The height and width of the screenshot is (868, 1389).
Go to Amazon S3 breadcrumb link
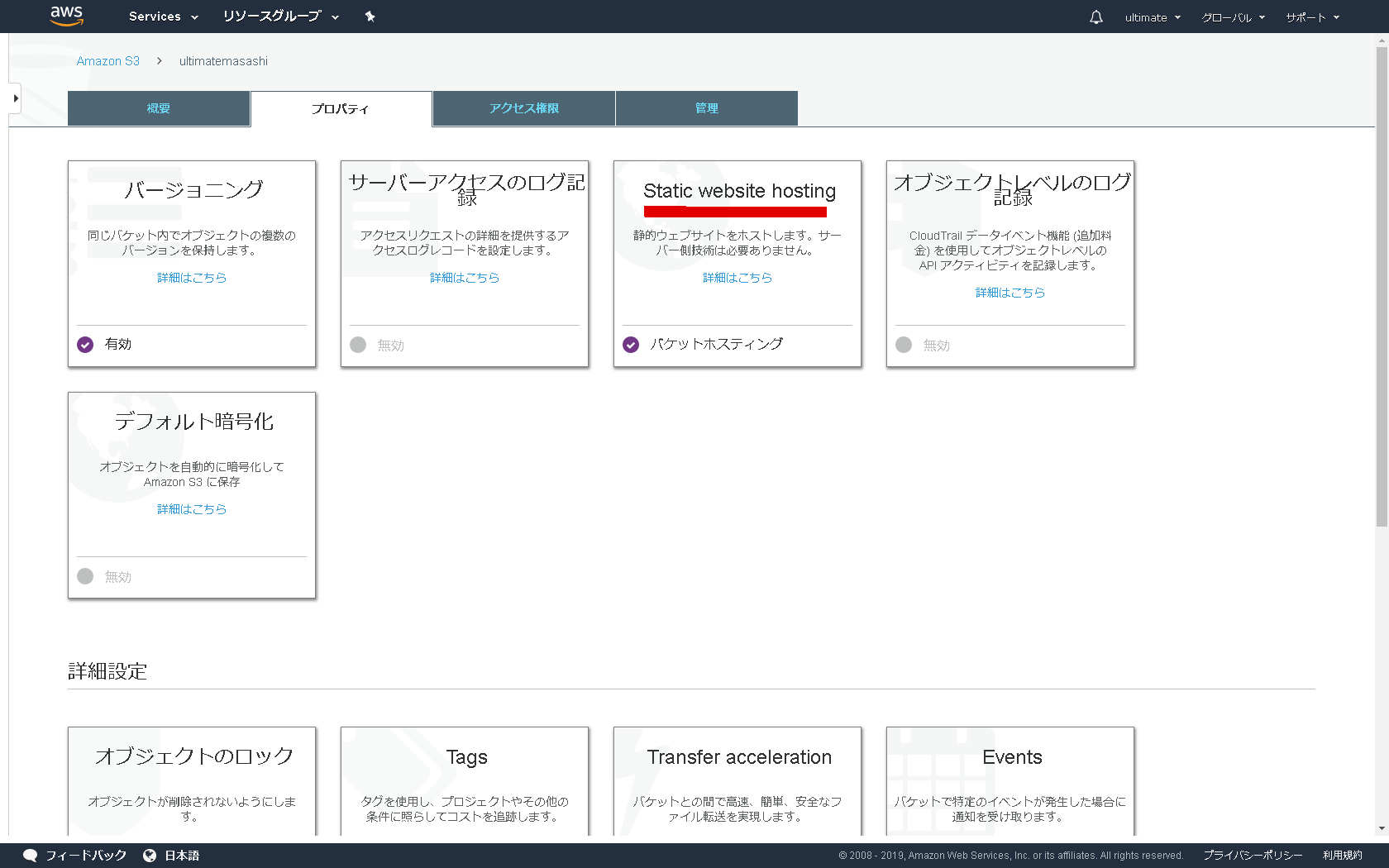108,61
